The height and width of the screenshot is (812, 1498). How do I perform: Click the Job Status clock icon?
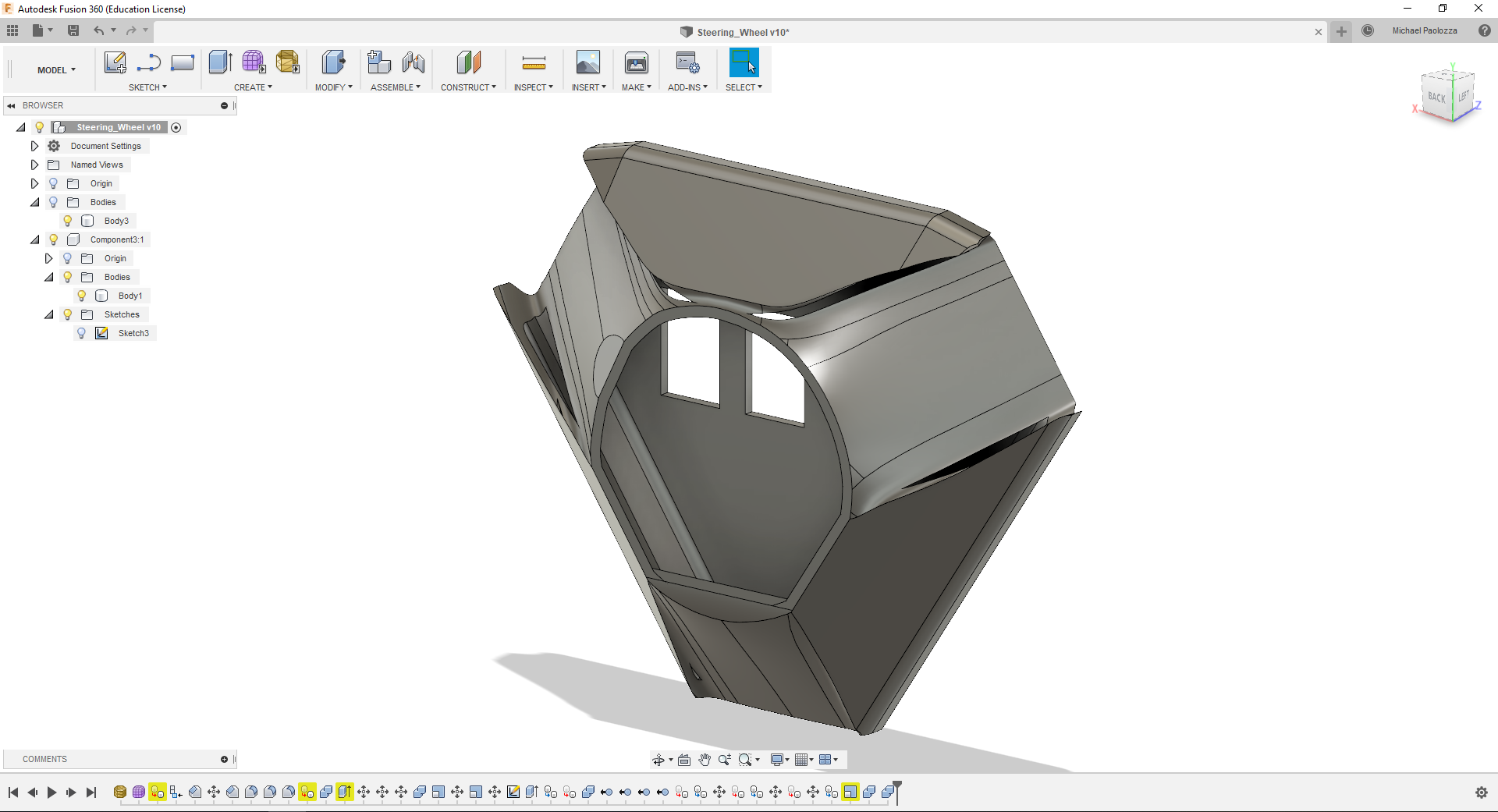click(x=1368, y=30)
